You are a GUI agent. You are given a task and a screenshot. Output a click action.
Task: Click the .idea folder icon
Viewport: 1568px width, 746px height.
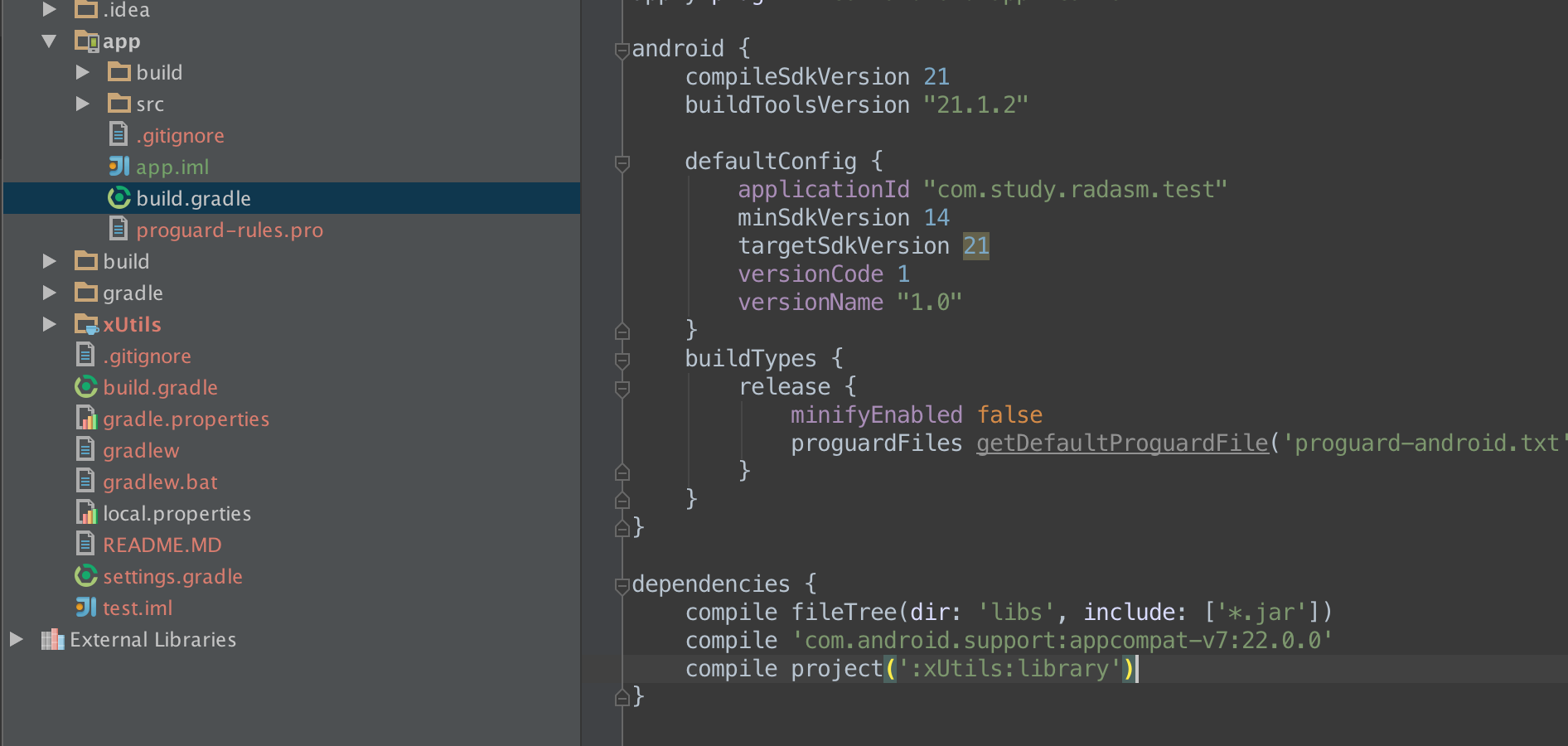[86, 9]
